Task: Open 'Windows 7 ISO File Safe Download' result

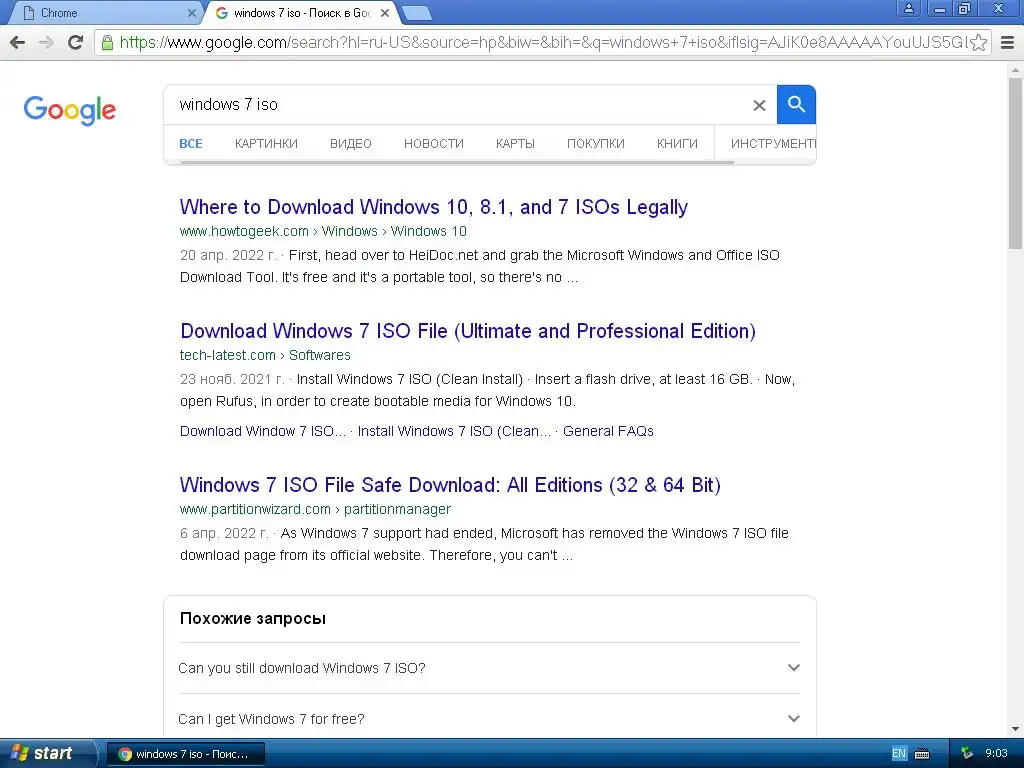Action: pos(450,485)
